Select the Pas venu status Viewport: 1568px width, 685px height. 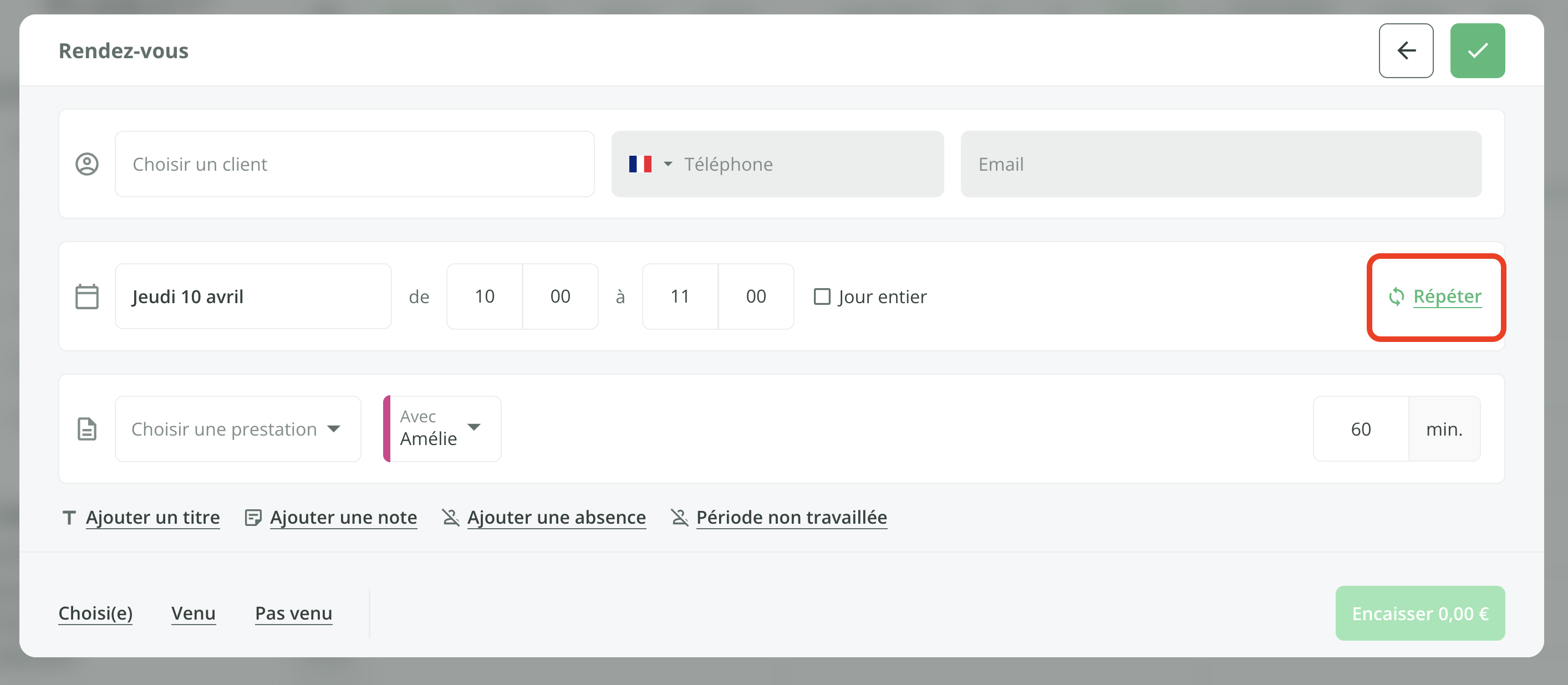tap(293, 613)
